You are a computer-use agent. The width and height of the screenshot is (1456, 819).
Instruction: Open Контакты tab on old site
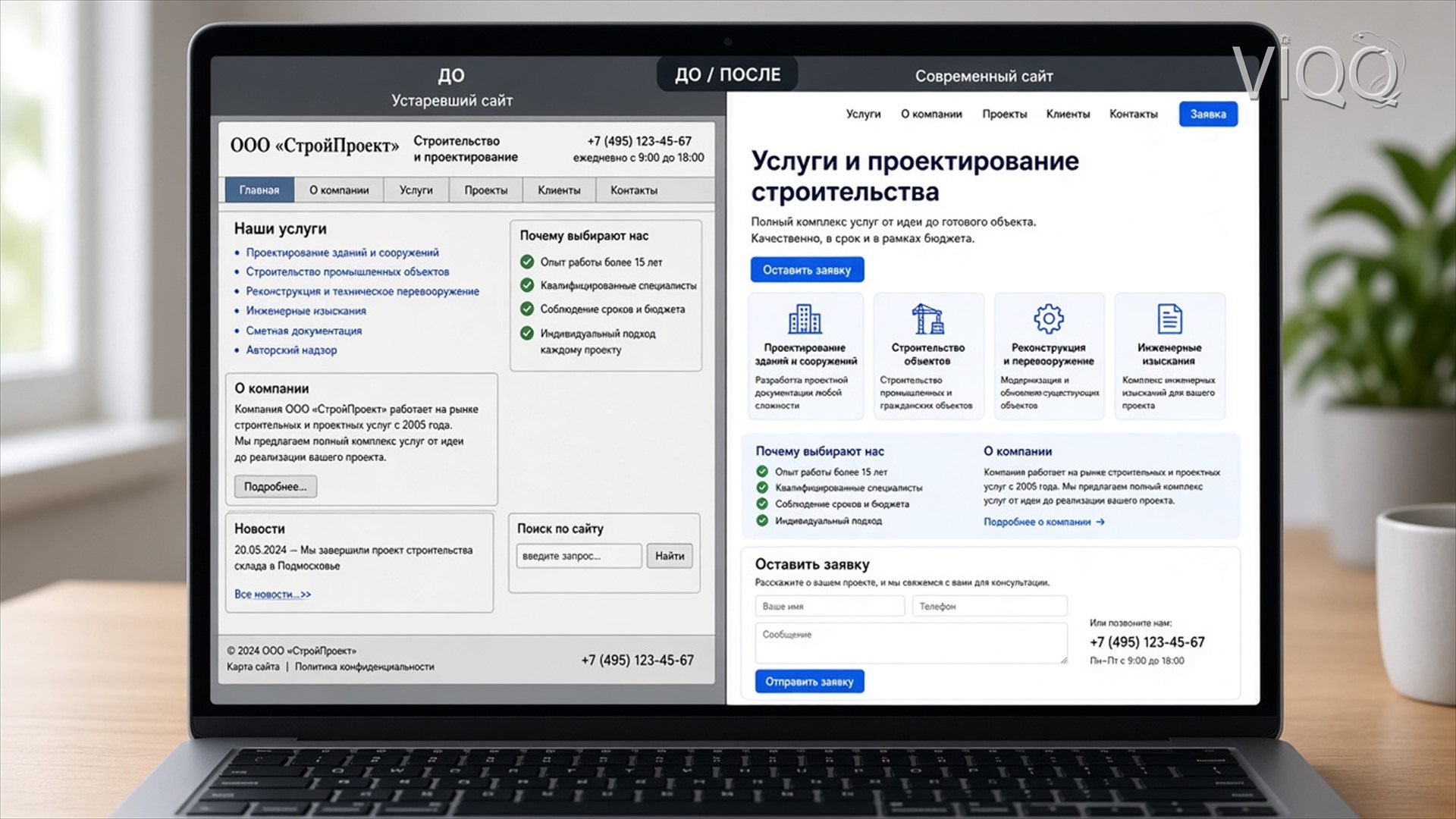(x=634, y=190)
